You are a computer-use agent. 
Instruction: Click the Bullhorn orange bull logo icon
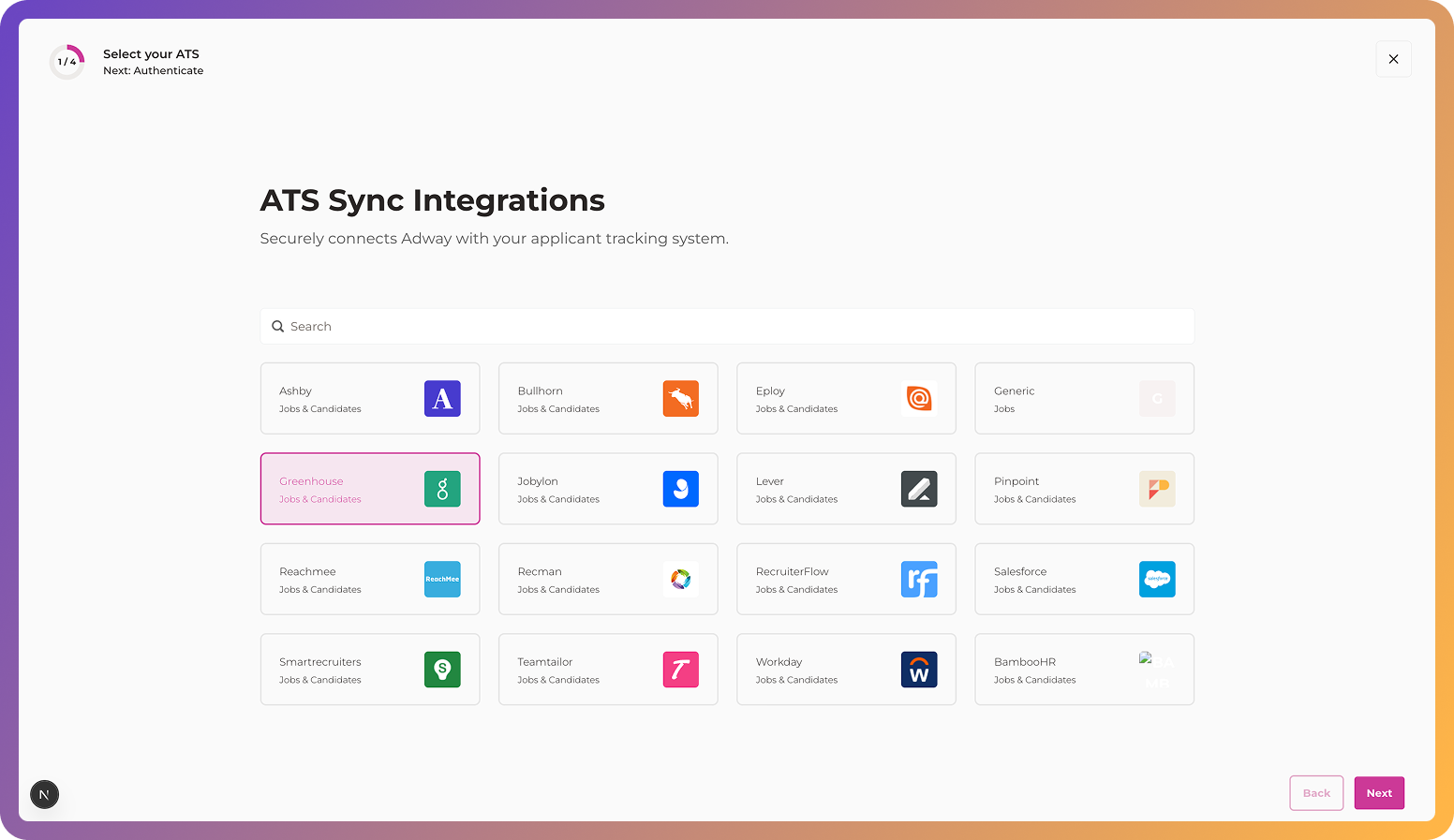click(x=680, y=398)
